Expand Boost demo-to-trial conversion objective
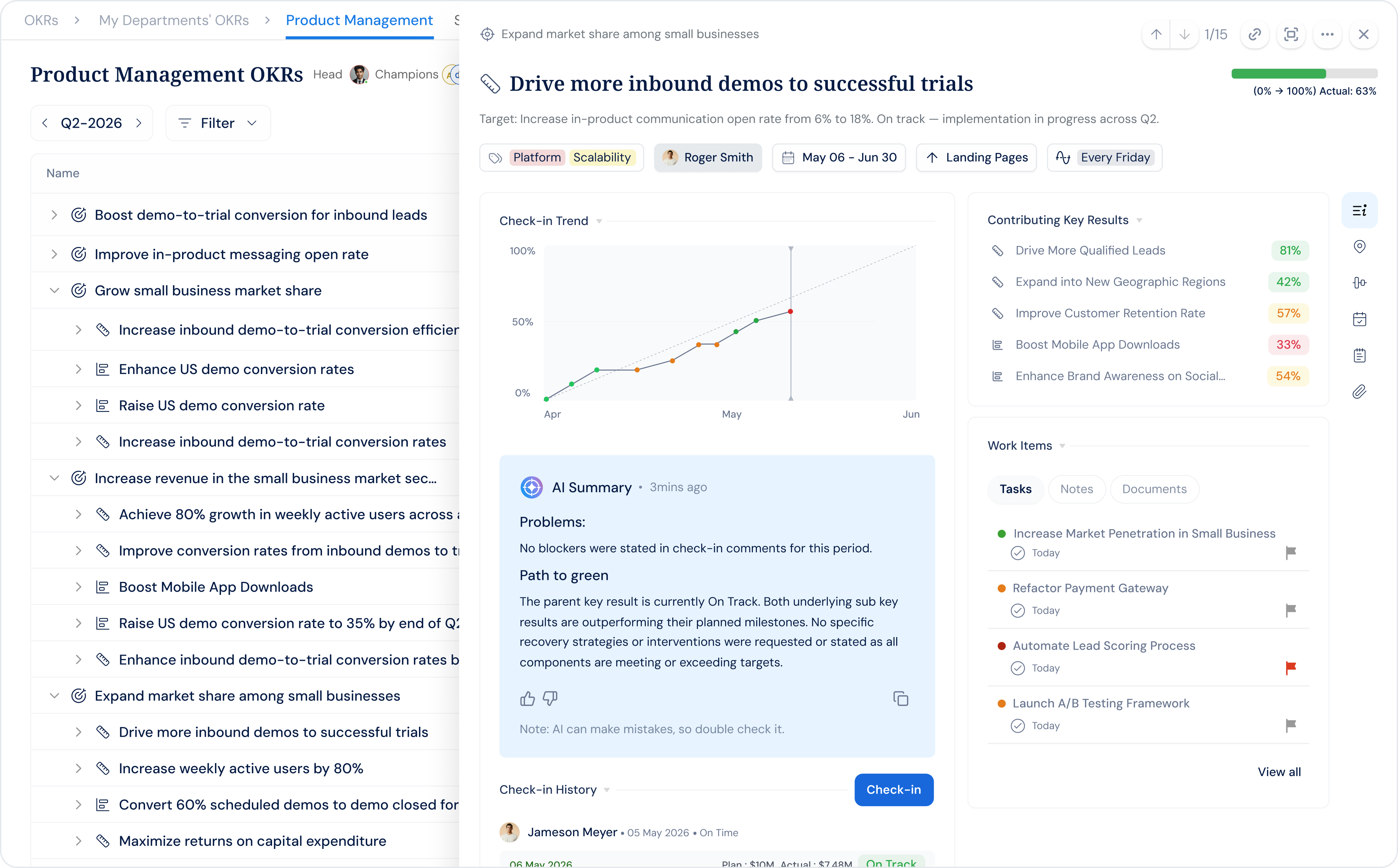The width and height of the screenshot is (1398, 868). click(54, 215)
